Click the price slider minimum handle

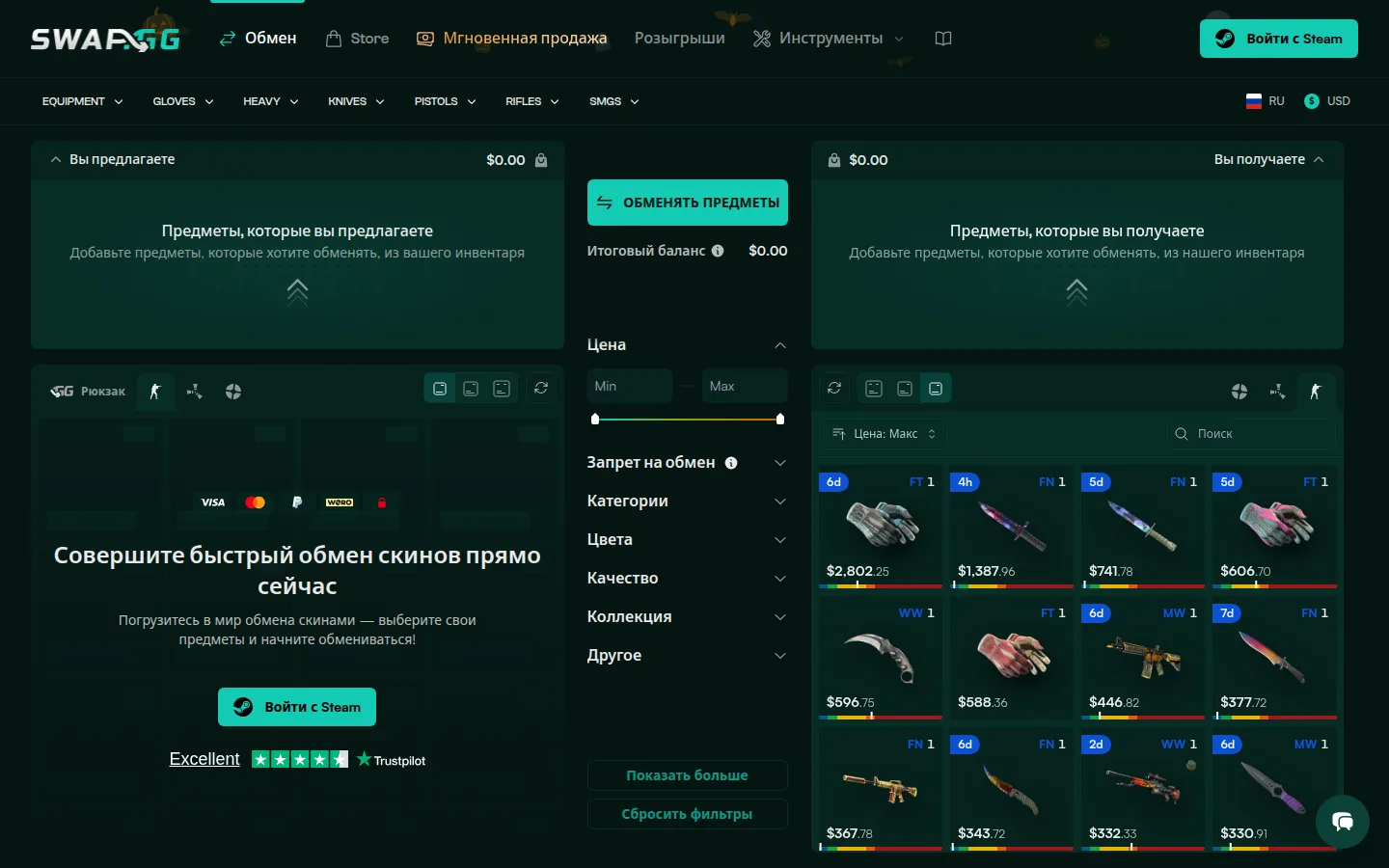[595, 420]
